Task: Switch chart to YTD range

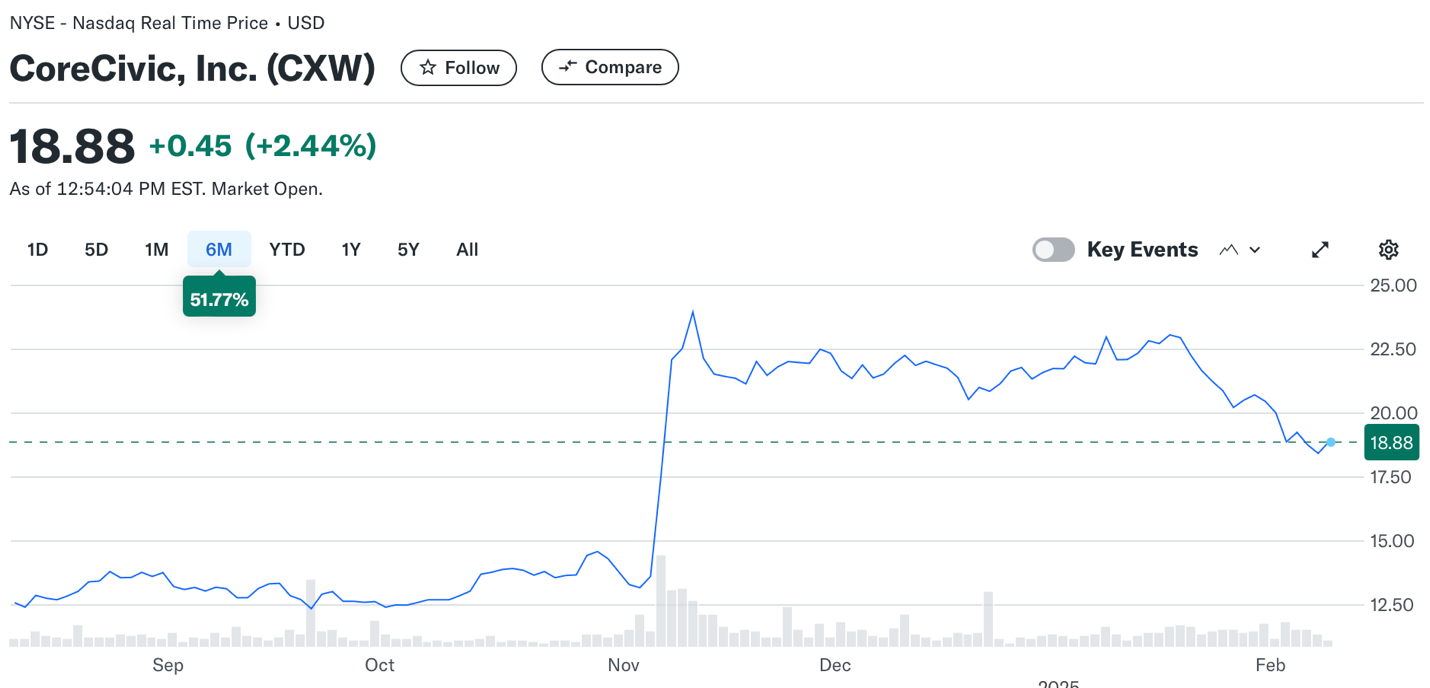Action: pos(287,250)
